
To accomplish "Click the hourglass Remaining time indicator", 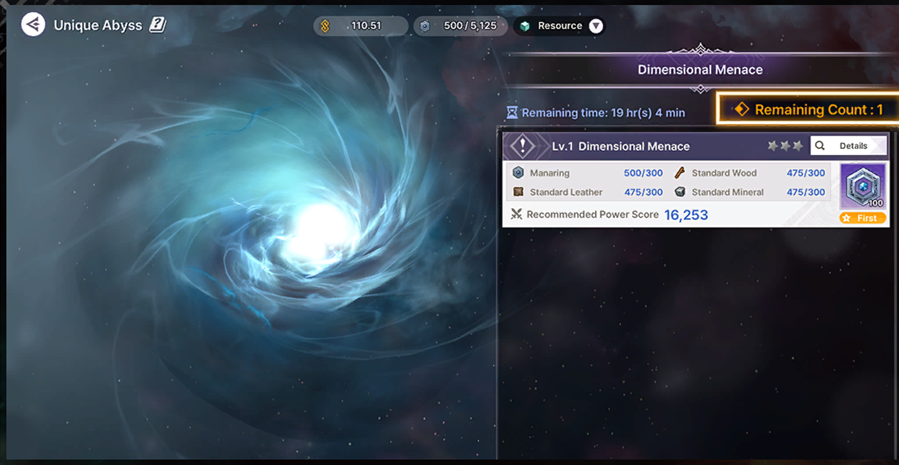I will pyautogui.click(x=512, y=113).
